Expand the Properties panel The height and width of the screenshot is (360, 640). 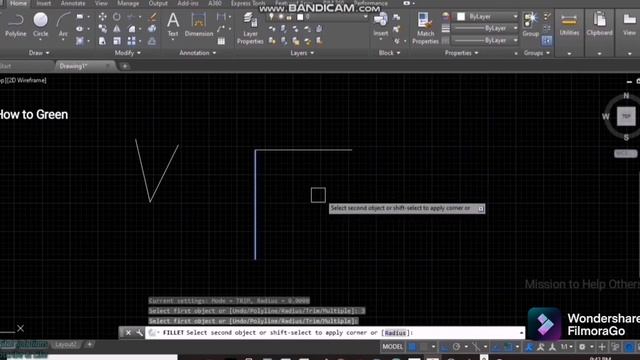(x=461, y=53)
